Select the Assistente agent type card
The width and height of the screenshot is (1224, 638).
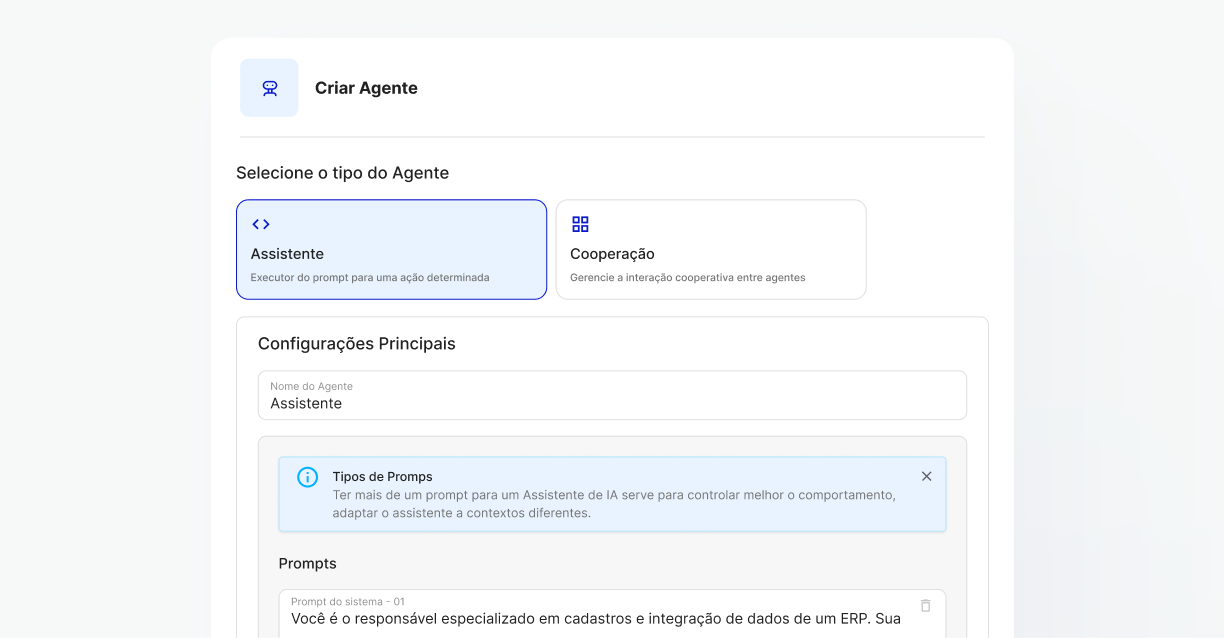[x=391, y=250]
